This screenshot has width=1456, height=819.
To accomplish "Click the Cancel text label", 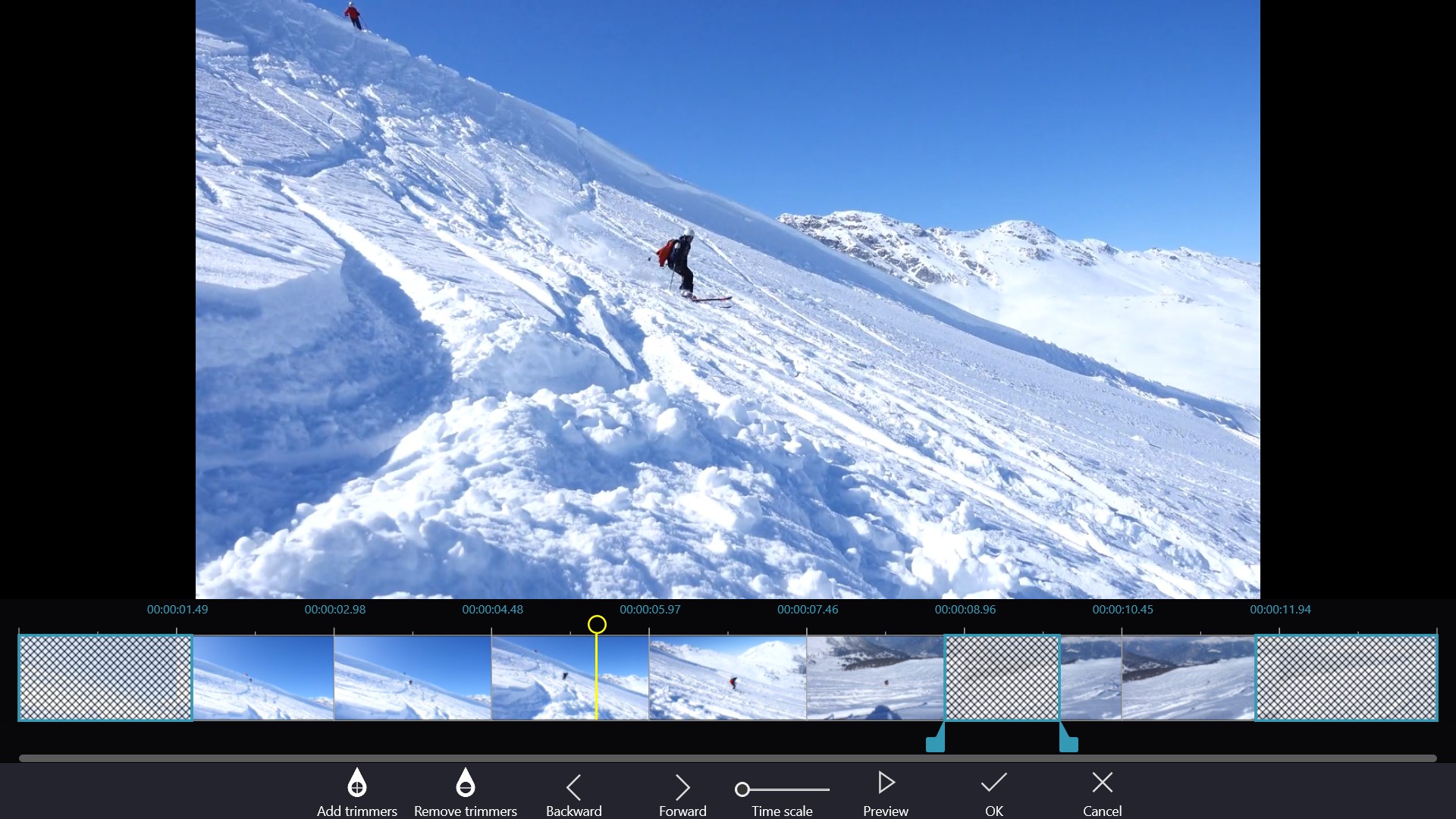I will click(1101, 811).
